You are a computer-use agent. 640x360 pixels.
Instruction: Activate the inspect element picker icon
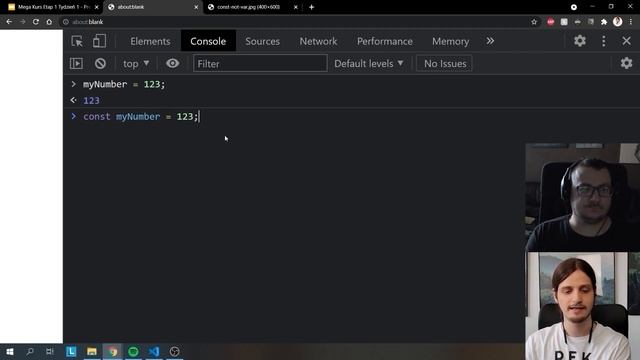coord(77,41)
